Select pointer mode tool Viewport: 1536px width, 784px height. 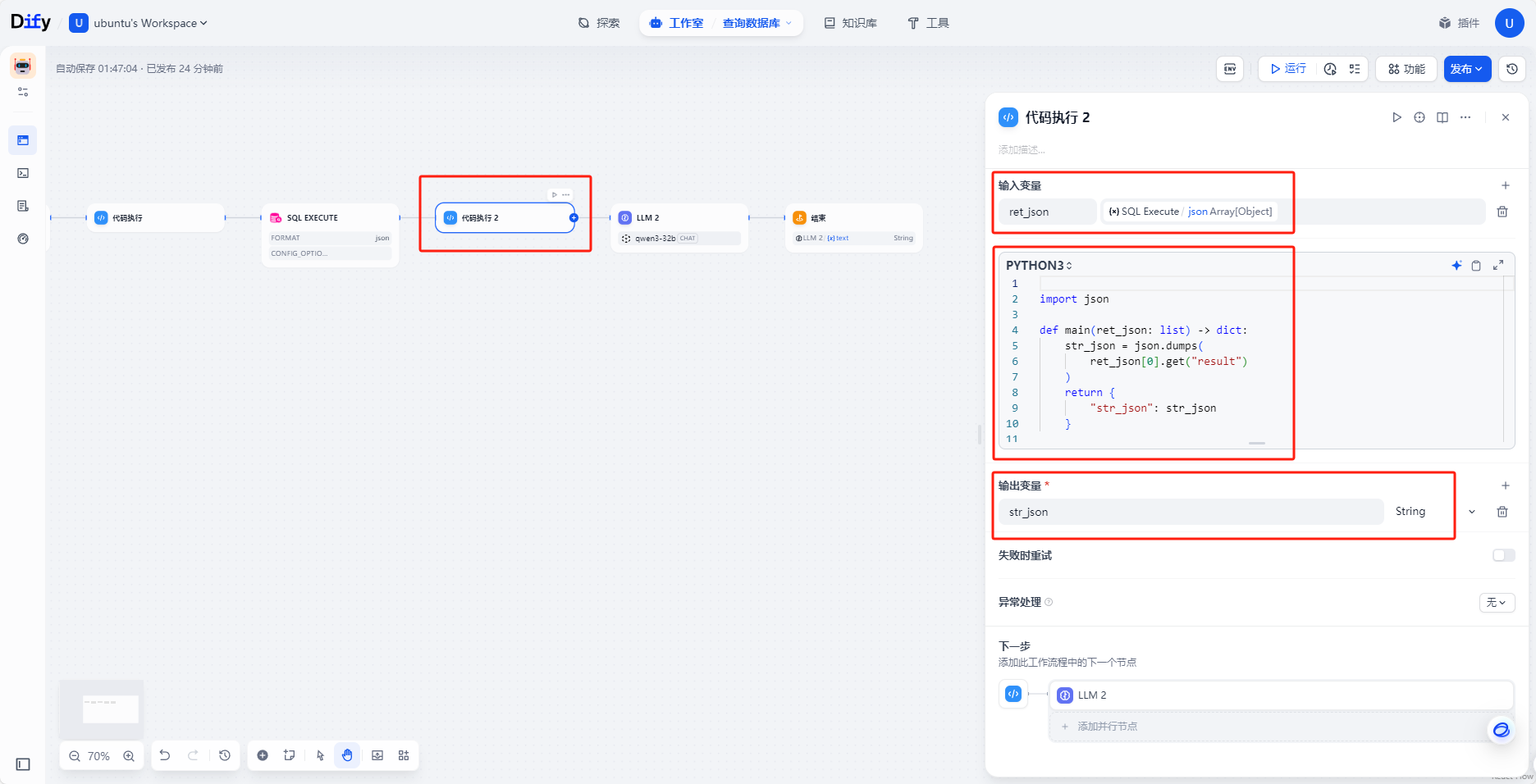320,755
